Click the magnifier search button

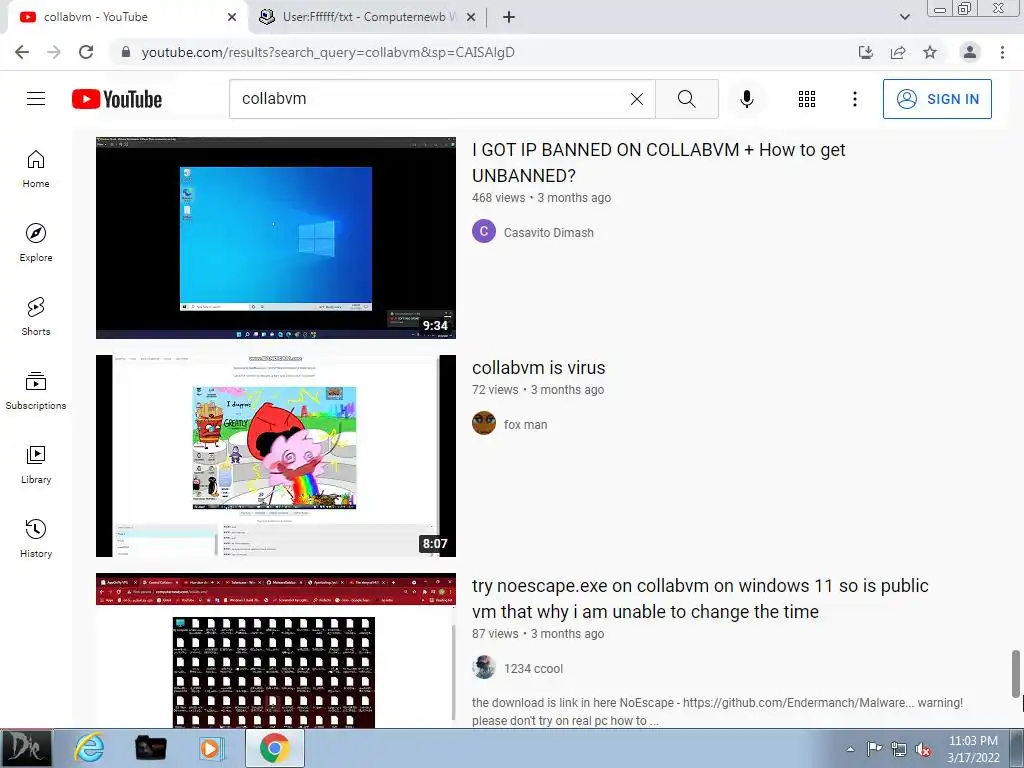tap(686, 99)
